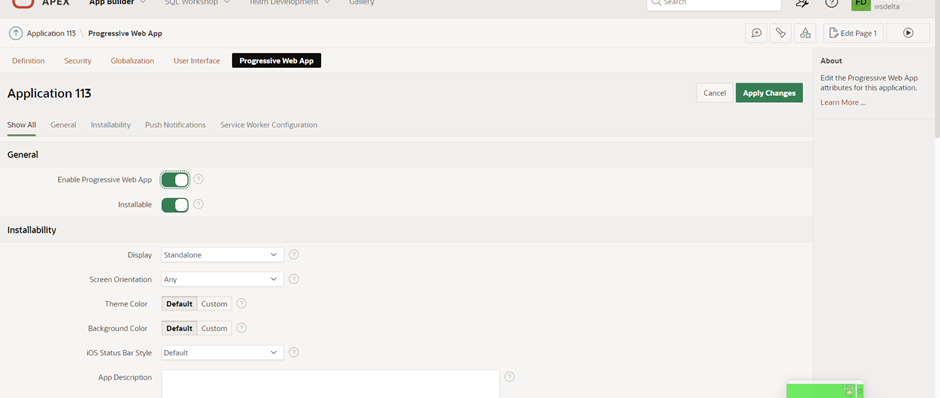Select Default for Background Color

click(179, 328)
